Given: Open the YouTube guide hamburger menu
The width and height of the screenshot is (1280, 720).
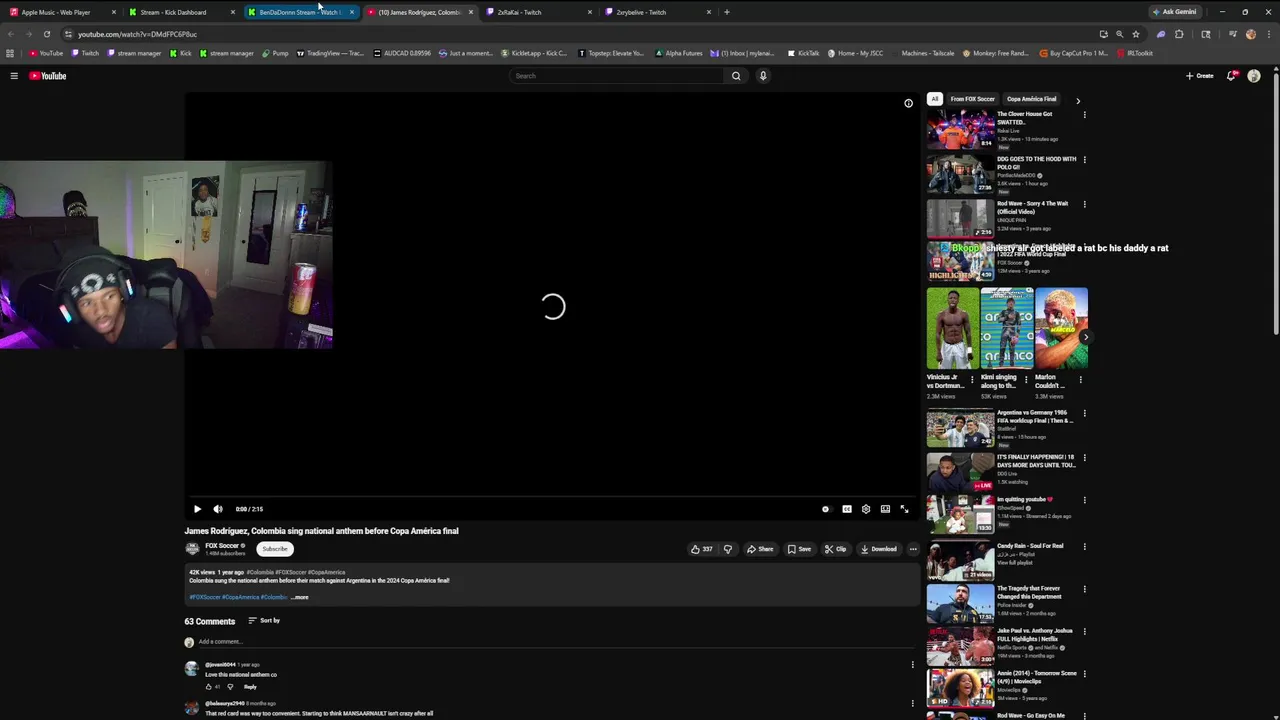Looking at the screenshot, I should click(x=14, y=76).
